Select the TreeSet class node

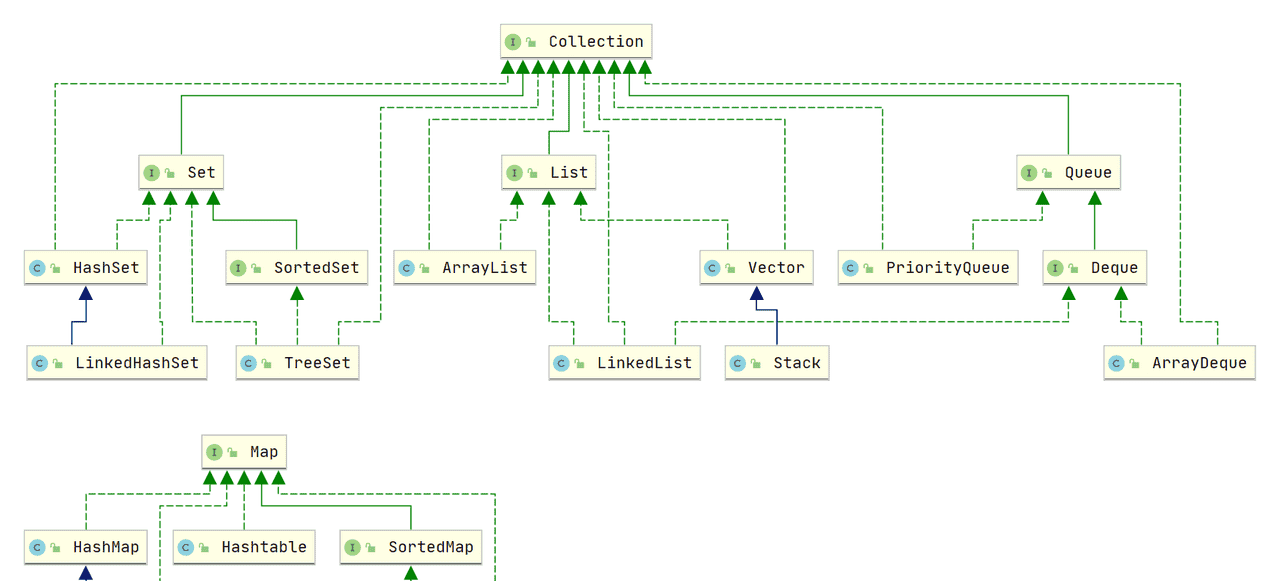tap(297, 363)
